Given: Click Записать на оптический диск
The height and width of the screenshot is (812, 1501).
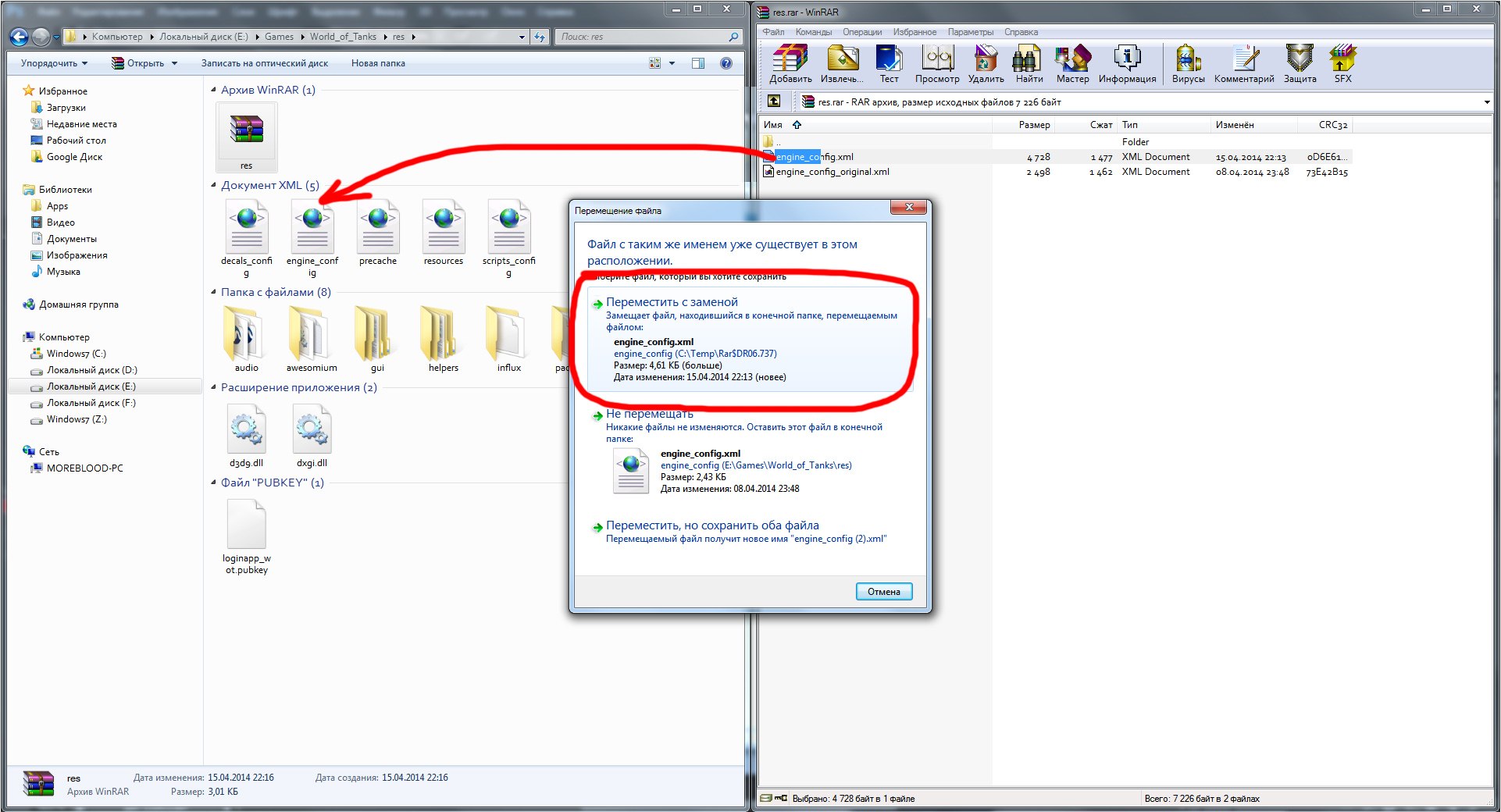Looking at the screenshot, I should pos(265,63).
